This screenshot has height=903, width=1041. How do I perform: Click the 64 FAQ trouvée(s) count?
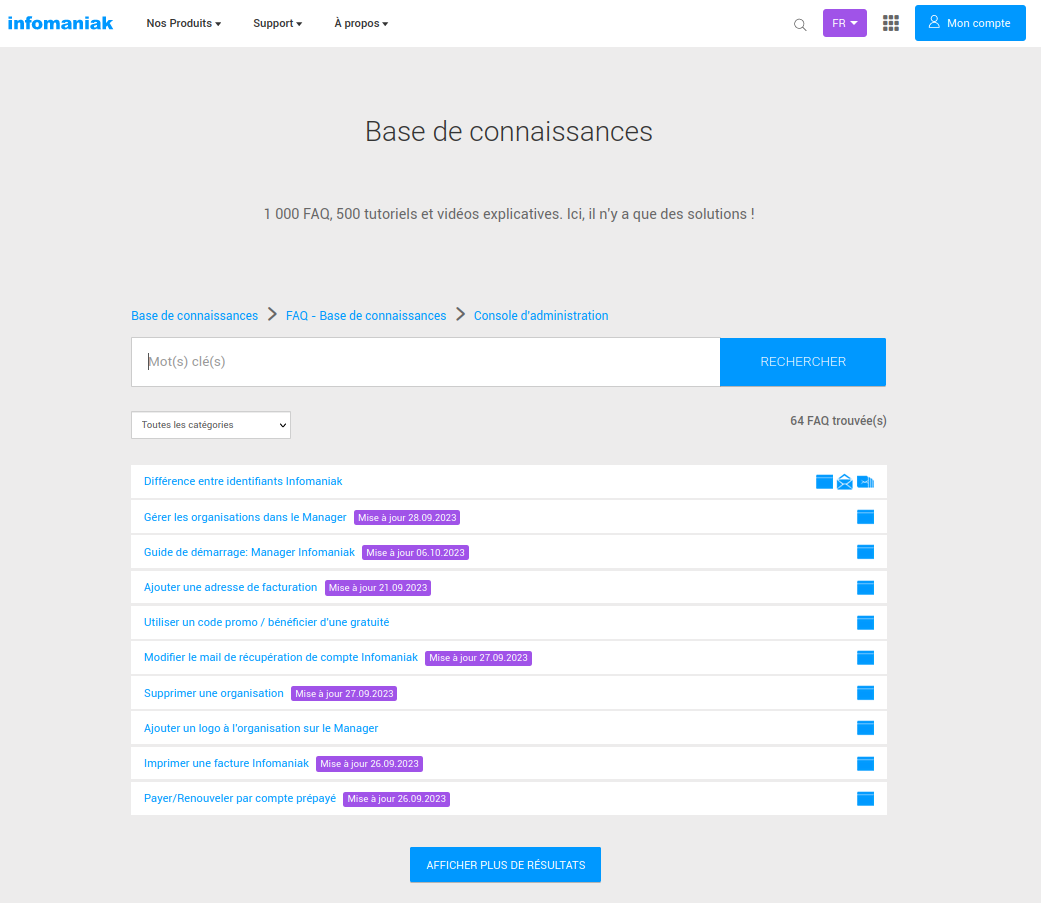point(838,421)
